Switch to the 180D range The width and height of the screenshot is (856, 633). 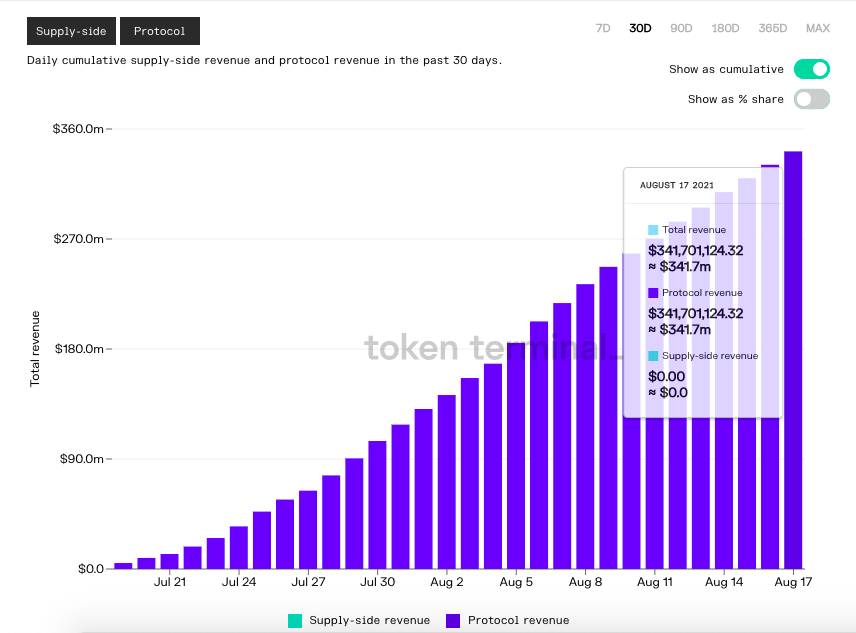click(x=725, y=28)
